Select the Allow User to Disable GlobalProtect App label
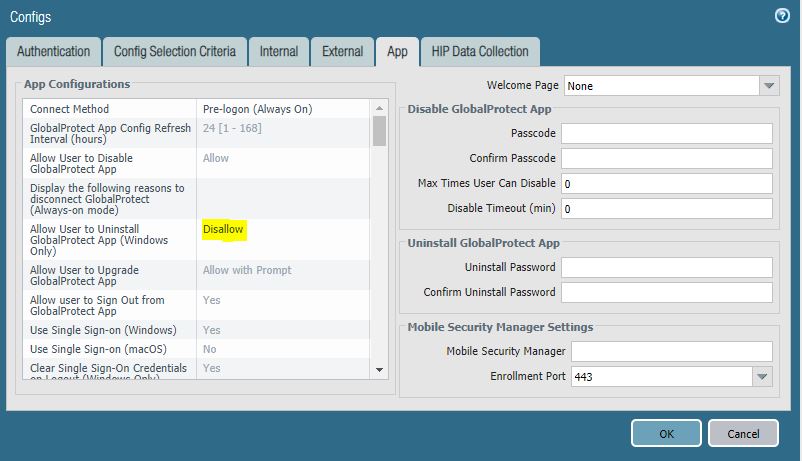The width and height of the screenshot is (802, 461). (81, 164)
